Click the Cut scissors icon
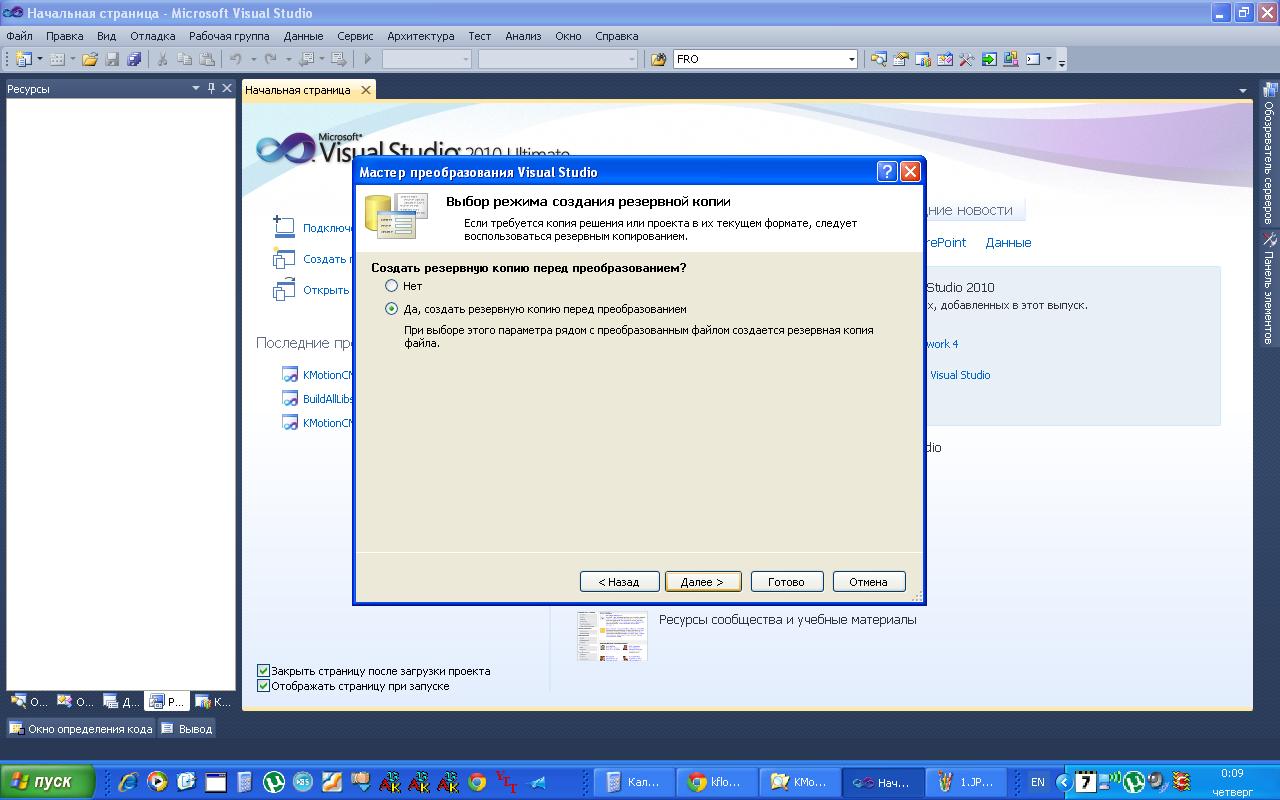Screen dimensions: 1280x800 click(x=162, y=59)
